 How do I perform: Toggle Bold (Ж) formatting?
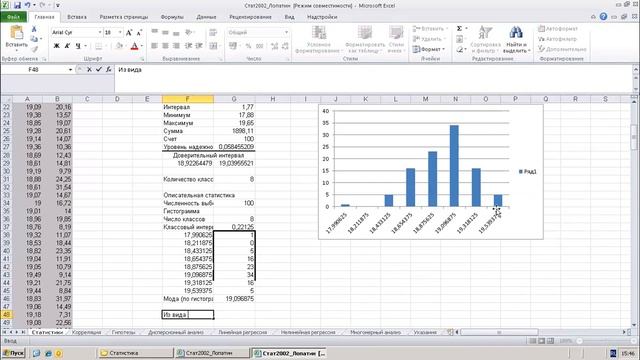click(57, 46)
